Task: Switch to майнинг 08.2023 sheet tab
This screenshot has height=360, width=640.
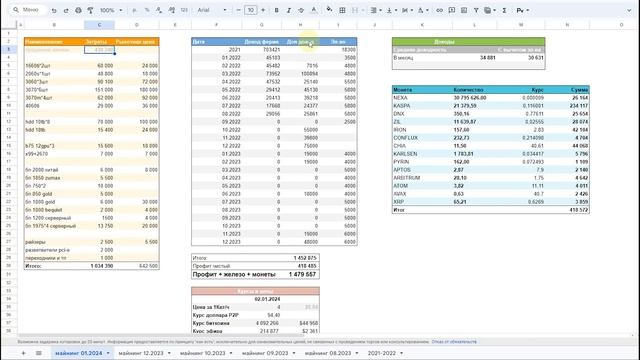Action: coord(328,353)
